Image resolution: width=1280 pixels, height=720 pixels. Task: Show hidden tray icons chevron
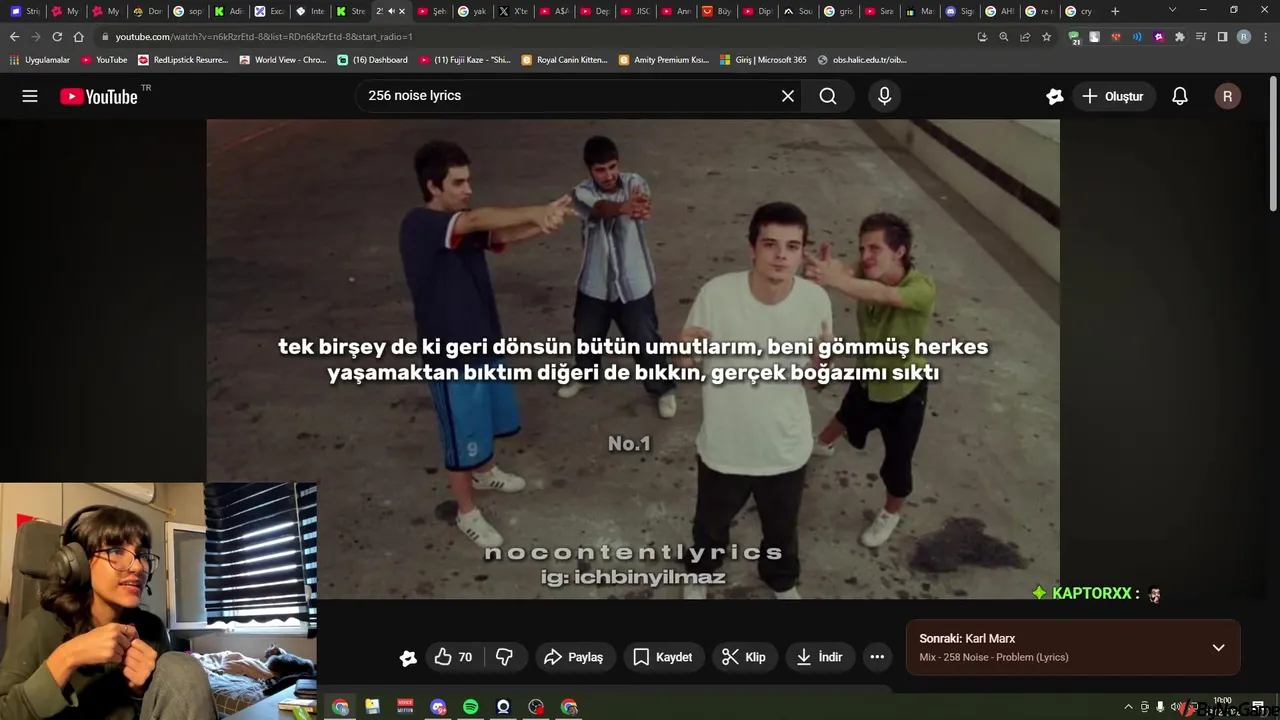pyautogui.click(x=1129, y=707)
